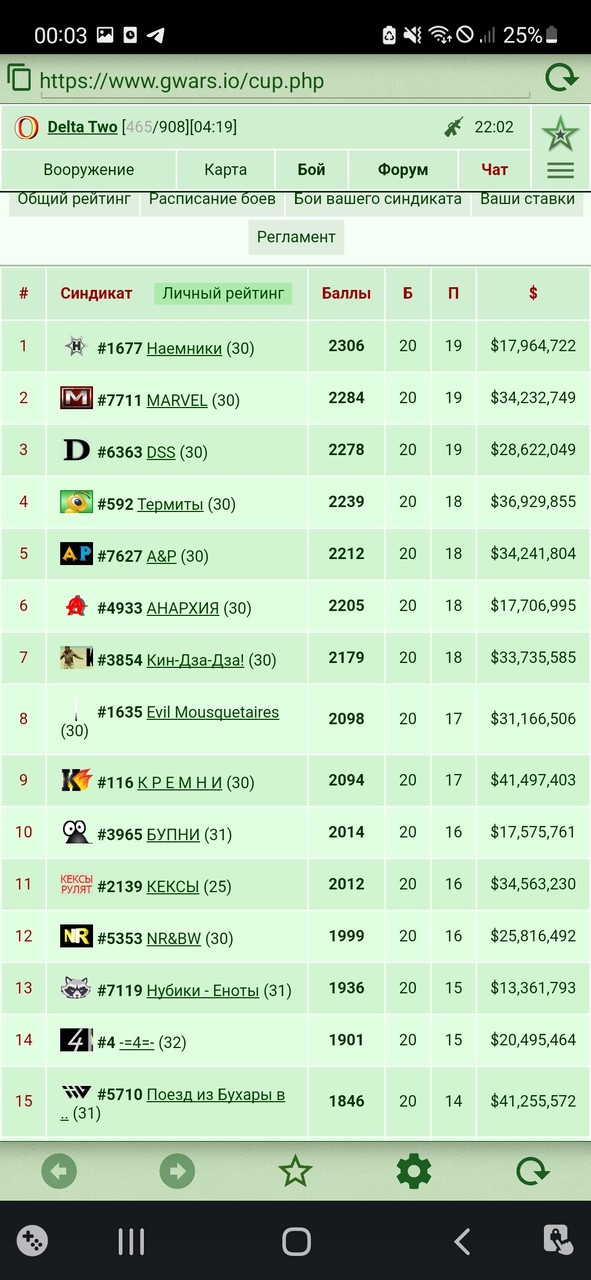Viewport: 591px width, 1280px height.
Task: Open the Delta Two profile link
Action: click(x=82, y=127)
